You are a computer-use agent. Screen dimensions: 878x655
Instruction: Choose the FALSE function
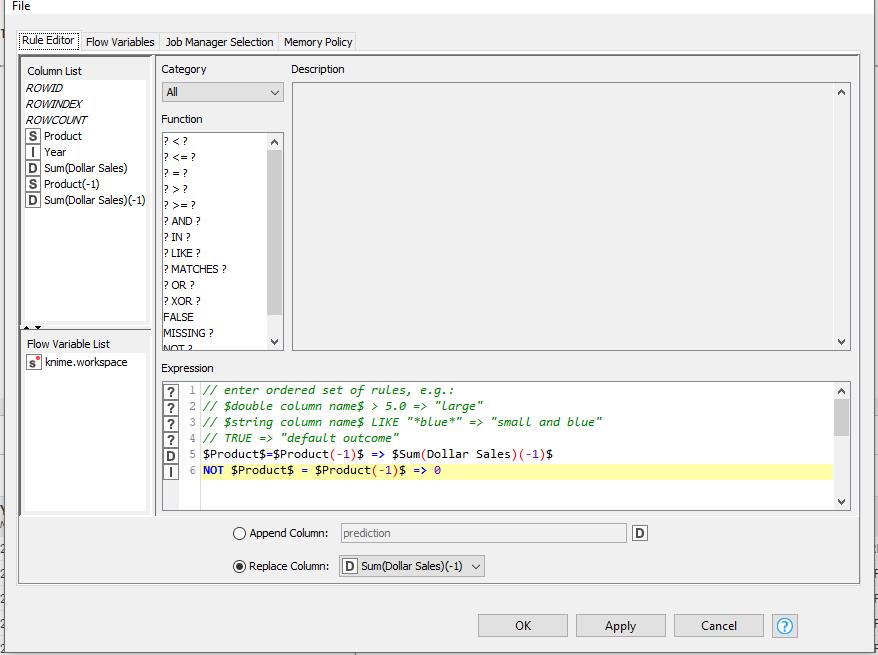(179, 317)
